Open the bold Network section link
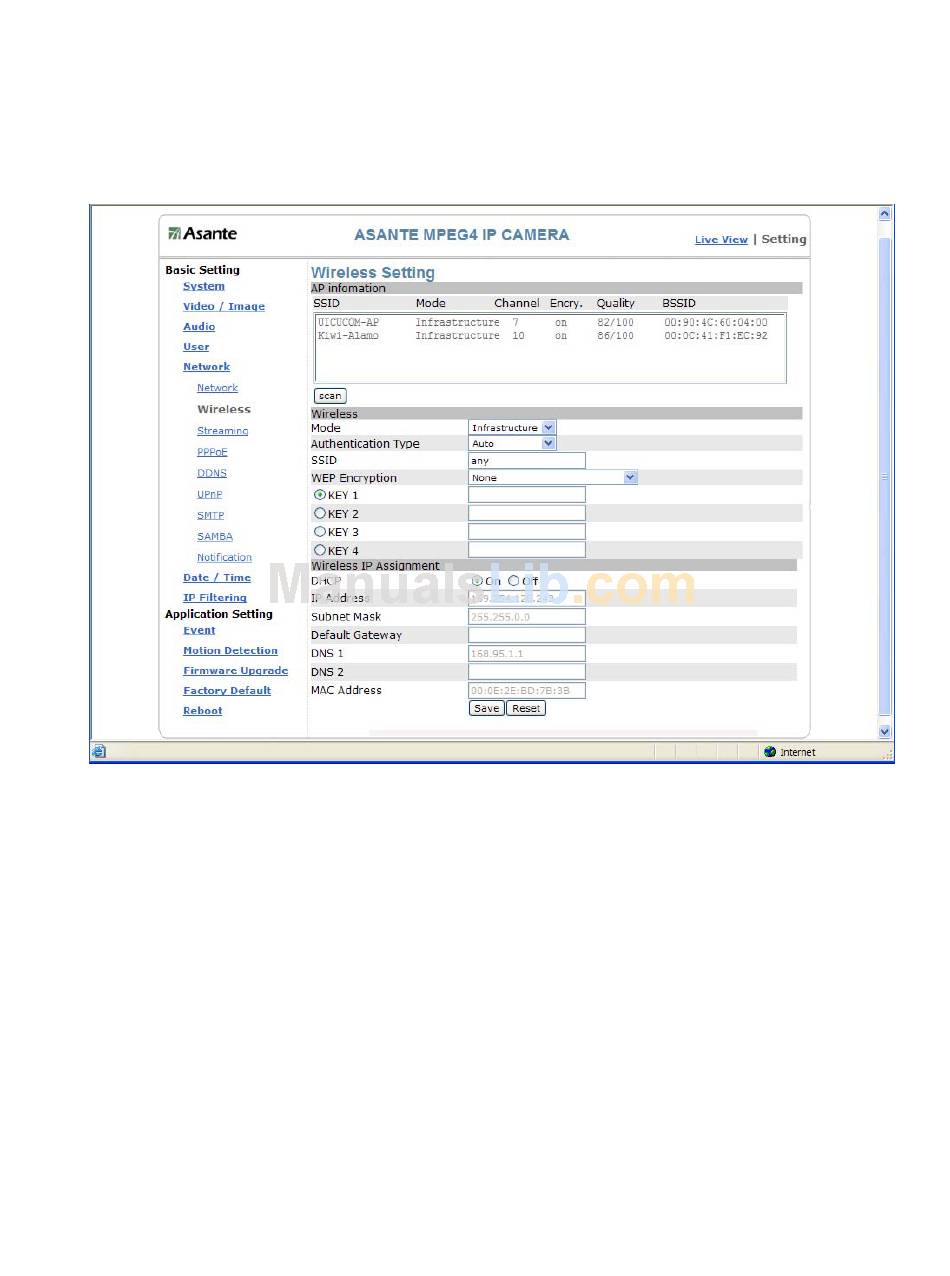This screenshot has height=1276, width=950. (x=206, y=367)
